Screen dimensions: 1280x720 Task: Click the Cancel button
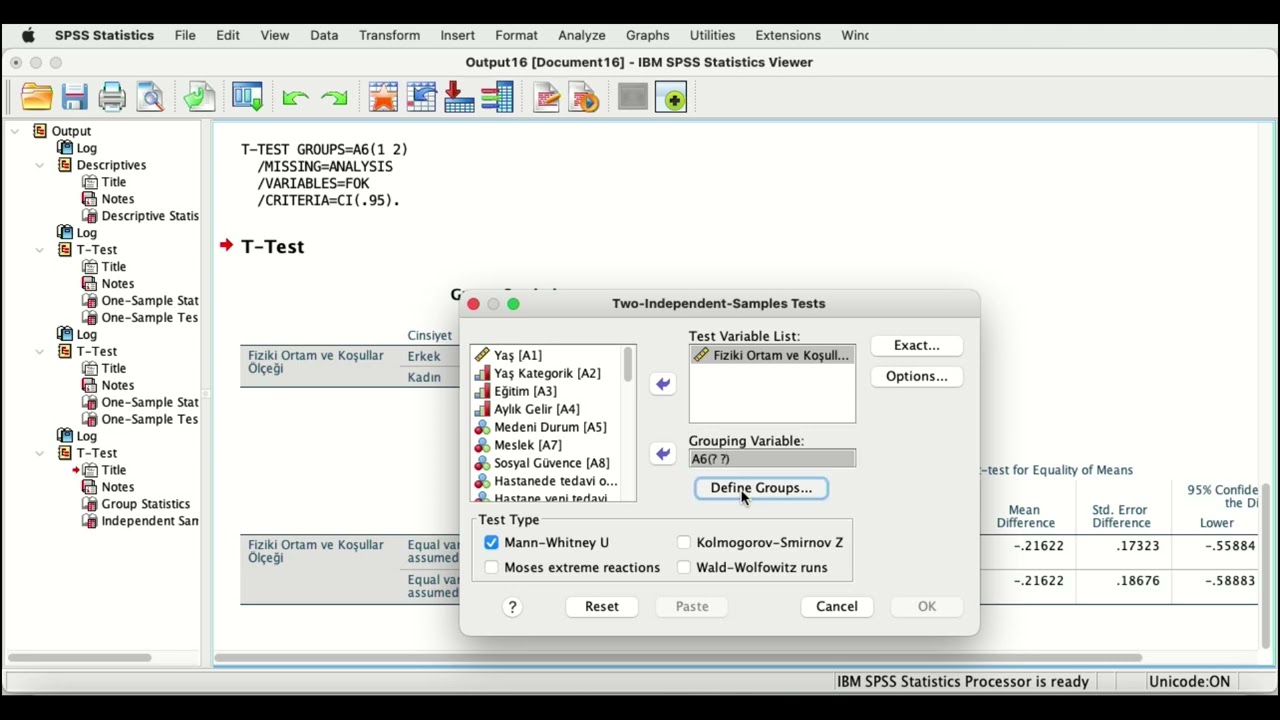(837, 606)
